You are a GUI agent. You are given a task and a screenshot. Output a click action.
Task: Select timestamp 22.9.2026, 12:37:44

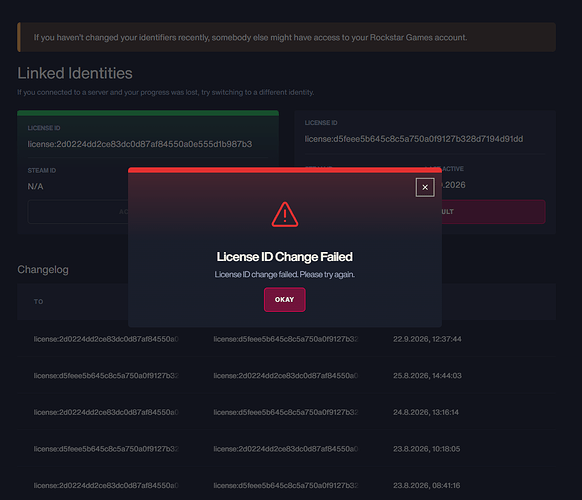(427, 339)
